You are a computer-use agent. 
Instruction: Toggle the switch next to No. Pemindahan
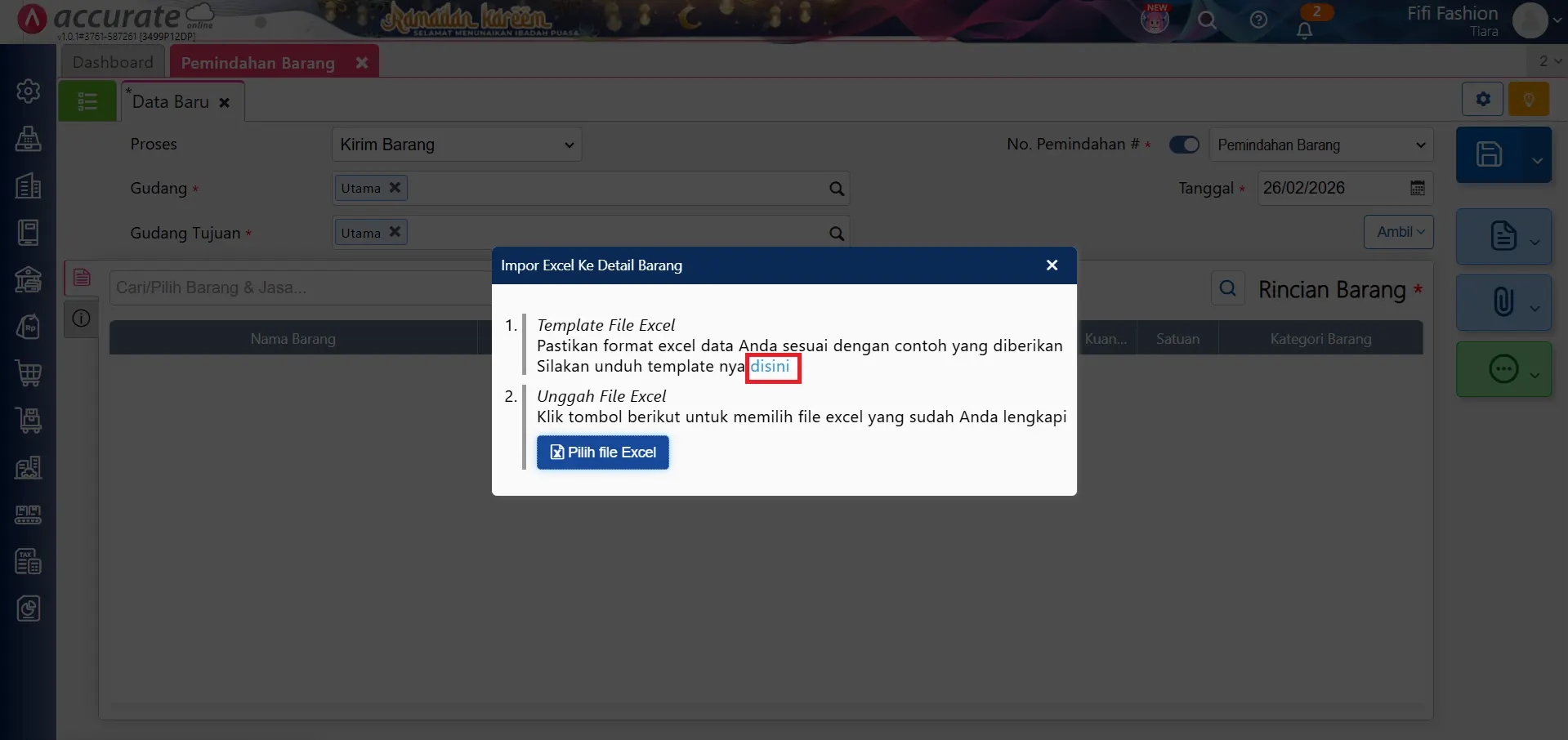pyautogui.click(x=1184, y=144)
